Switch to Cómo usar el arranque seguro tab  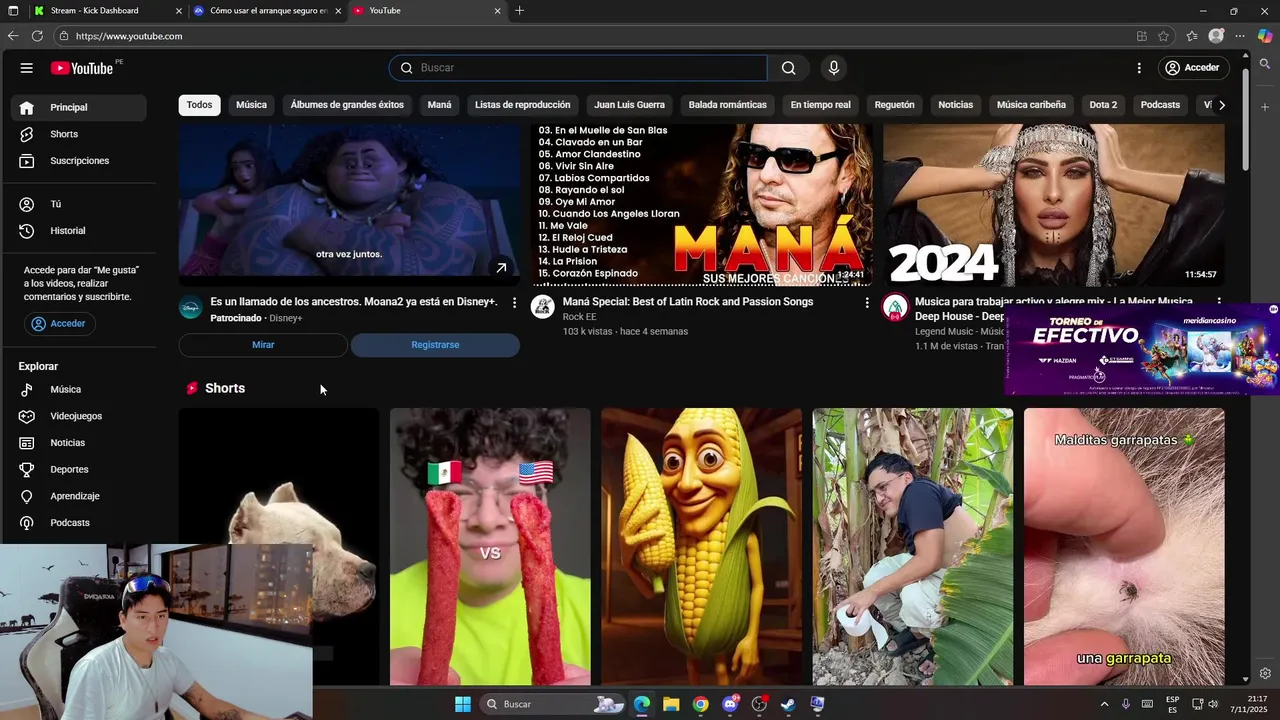pos(268,11)
